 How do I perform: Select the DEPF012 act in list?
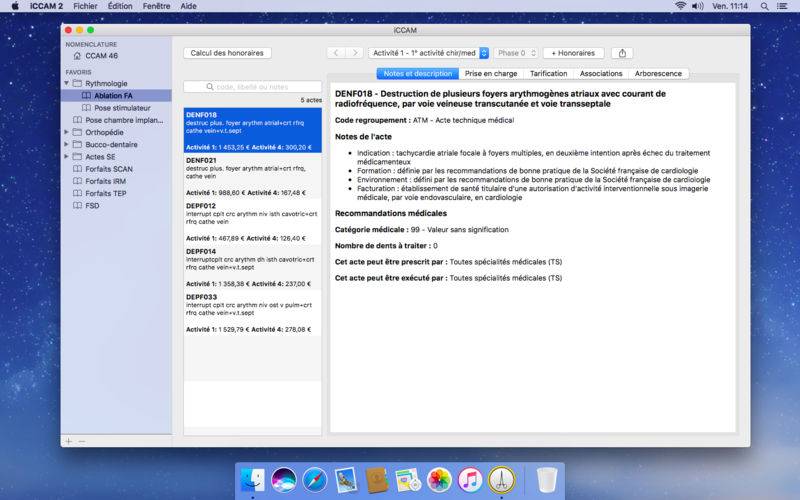pyautogui.click(x=253, y=221)
